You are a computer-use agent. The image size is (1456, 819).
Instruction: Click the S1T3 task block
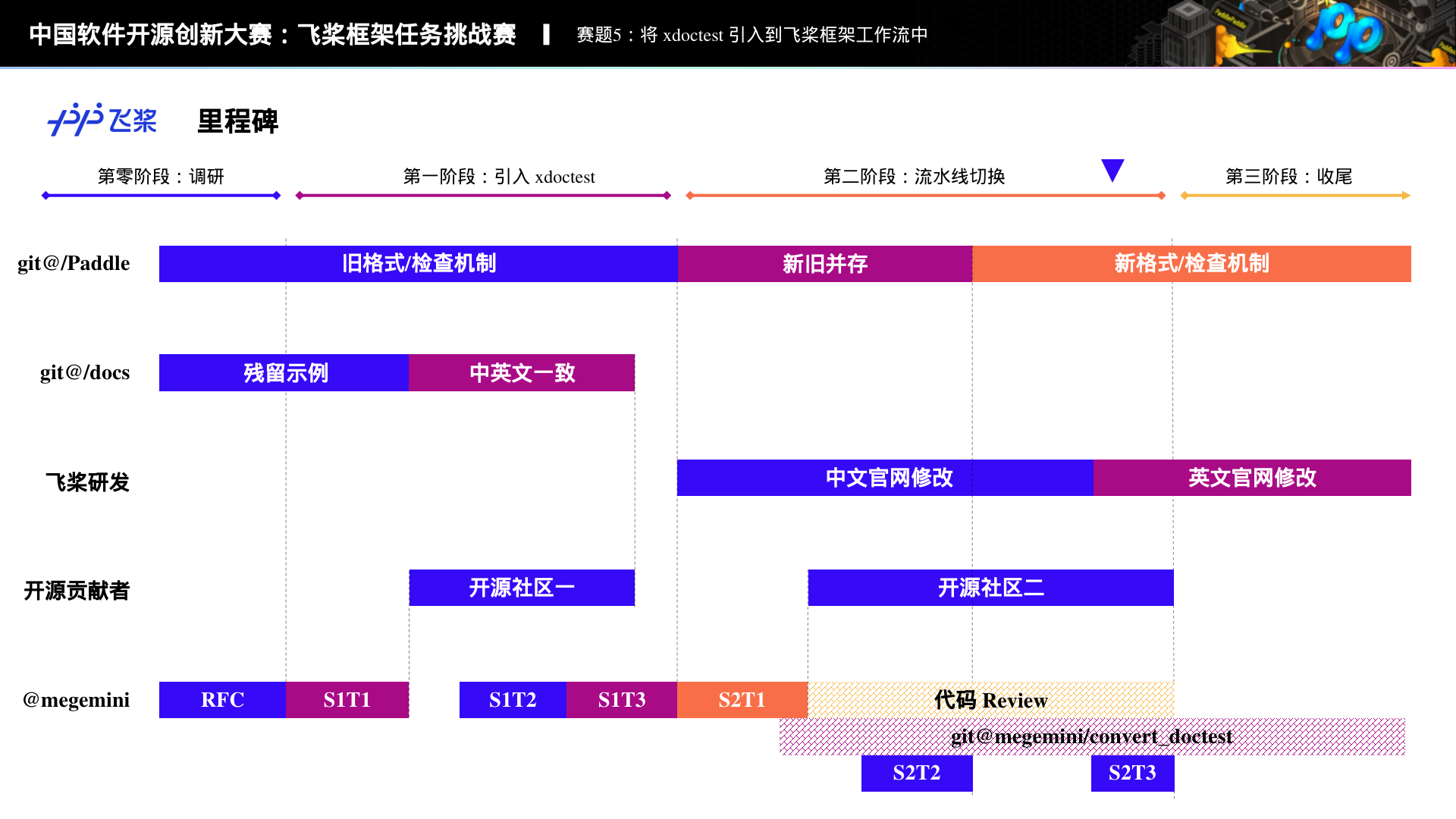point(621,699)
